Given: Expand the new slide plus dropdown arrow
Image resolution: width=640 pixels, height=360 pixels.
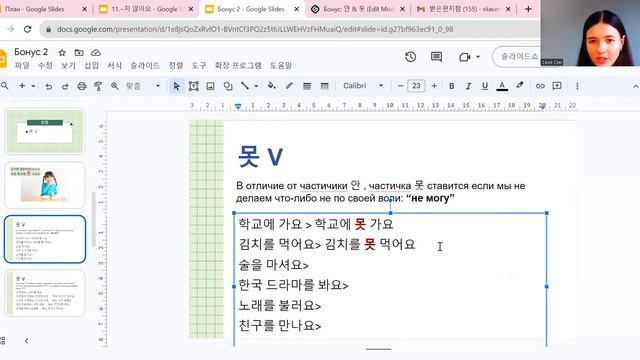Looking at the screenshot, I should point(33,86).
